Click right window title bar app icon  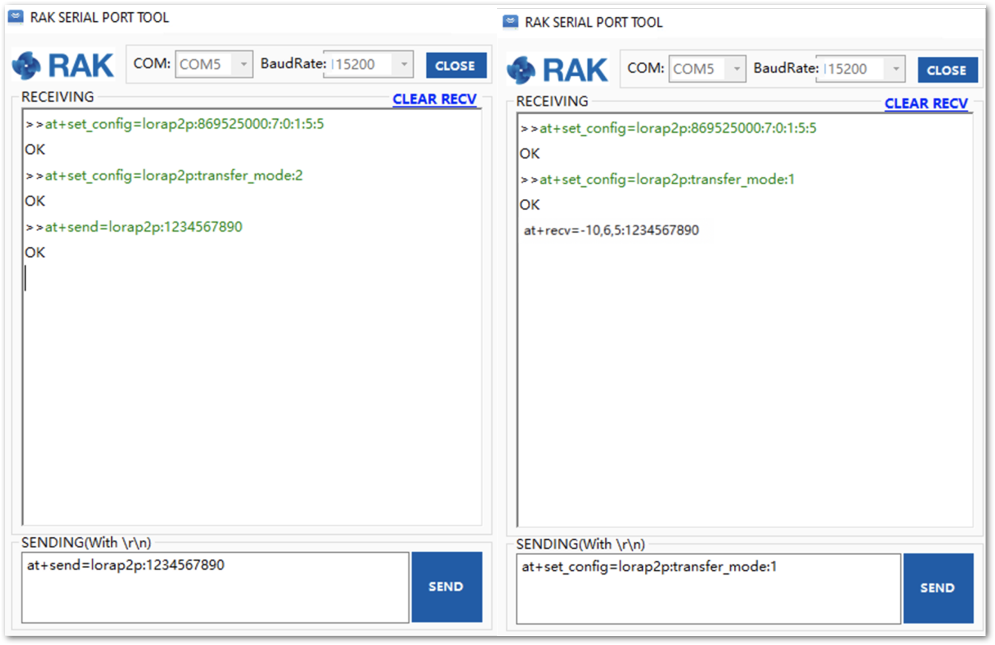tap(510, 22)
